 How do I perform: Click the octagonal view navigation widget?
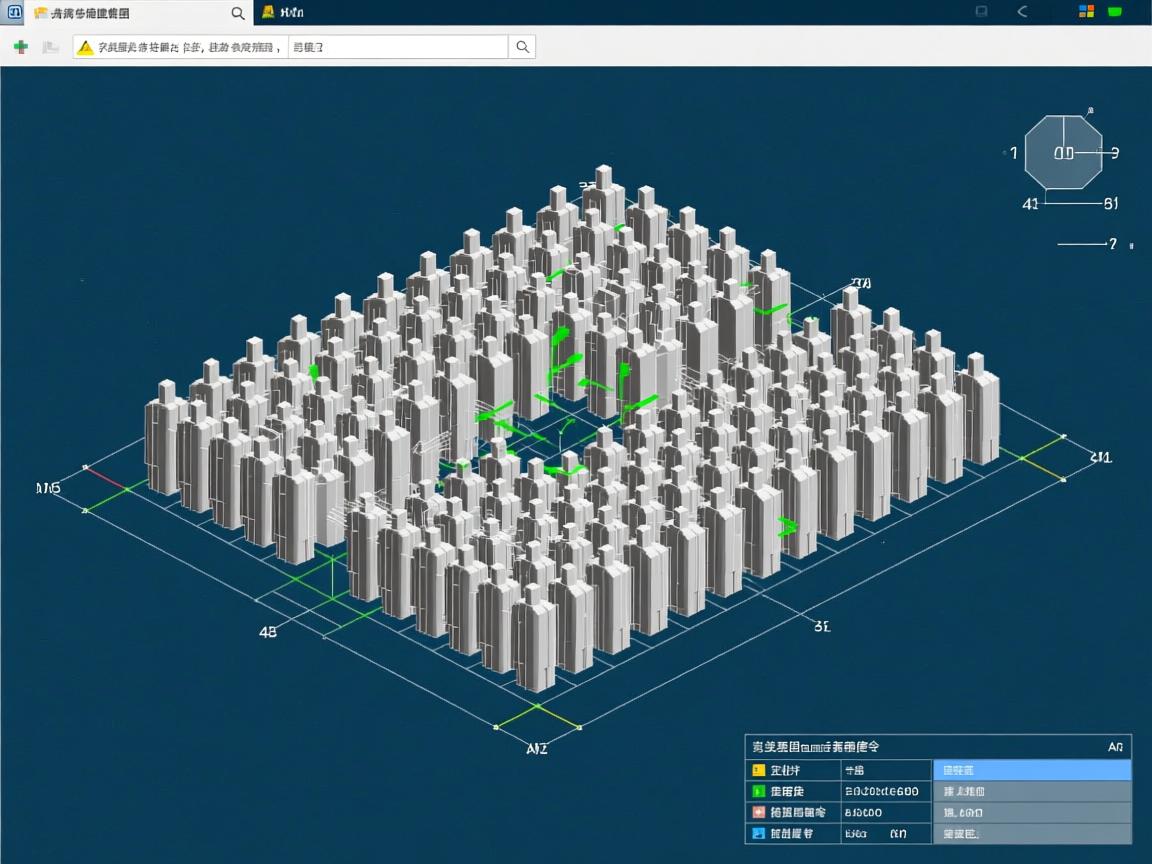(1064, 152)
